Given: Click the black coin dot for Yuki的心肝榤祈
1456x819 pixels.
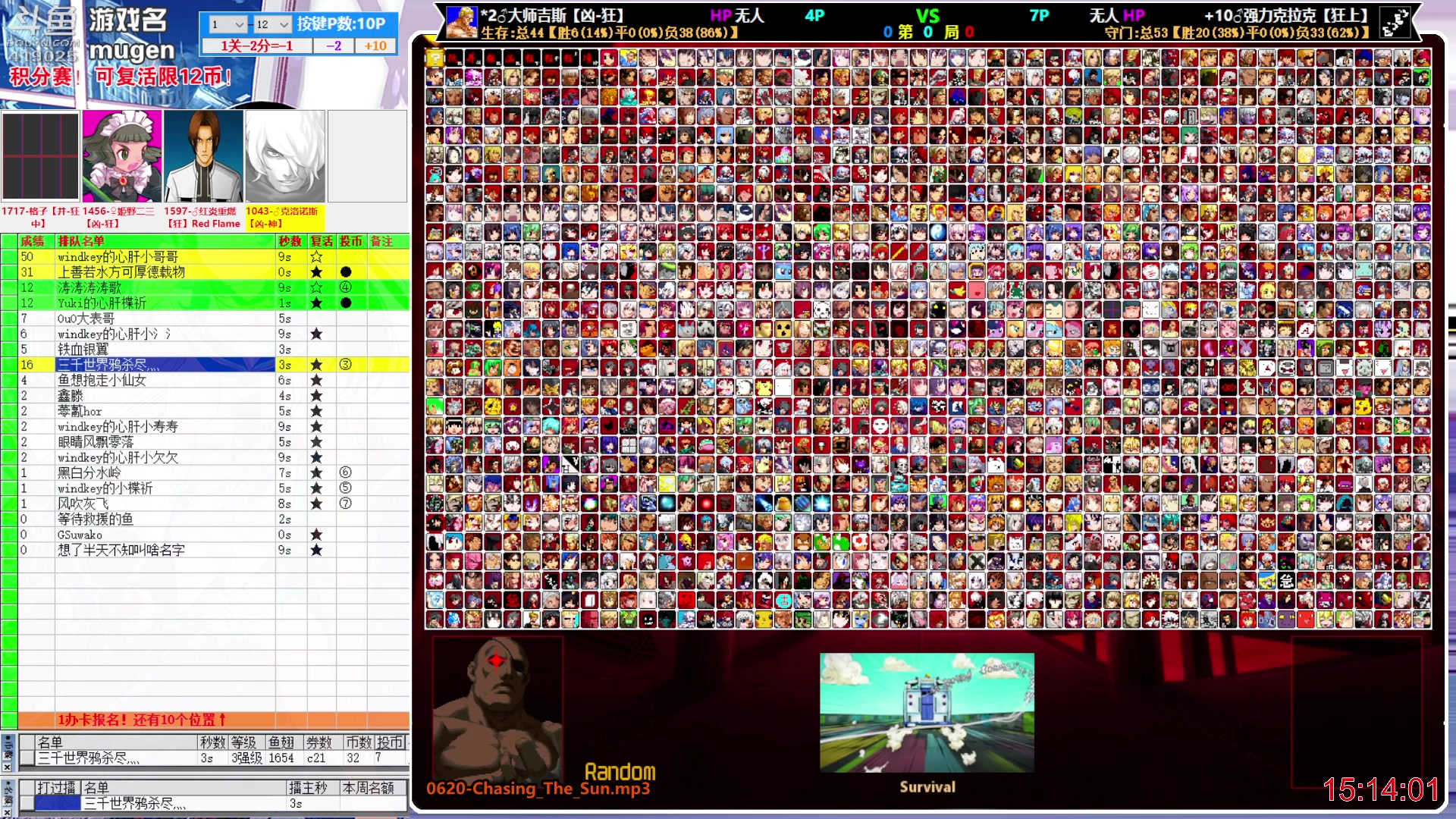Looking at the screenshot, I should coord(346,303).
